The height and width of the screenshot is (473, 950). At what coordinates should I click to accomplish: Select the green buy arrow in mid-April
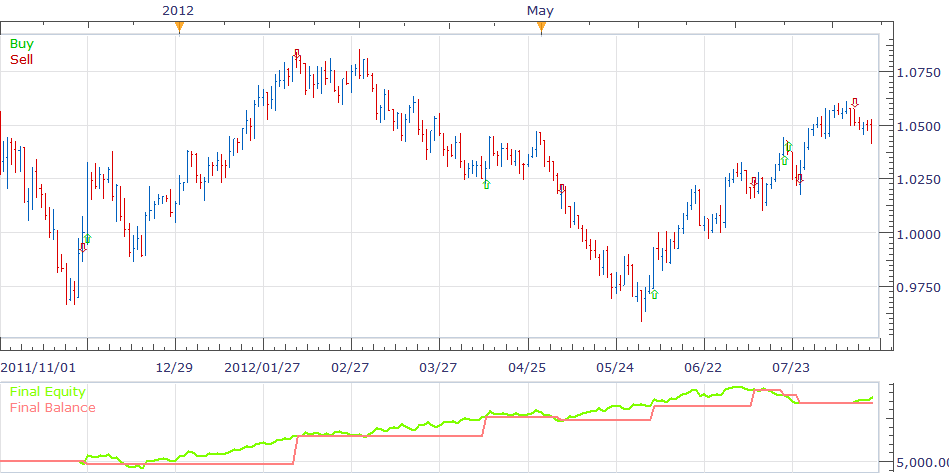(486, 184)
